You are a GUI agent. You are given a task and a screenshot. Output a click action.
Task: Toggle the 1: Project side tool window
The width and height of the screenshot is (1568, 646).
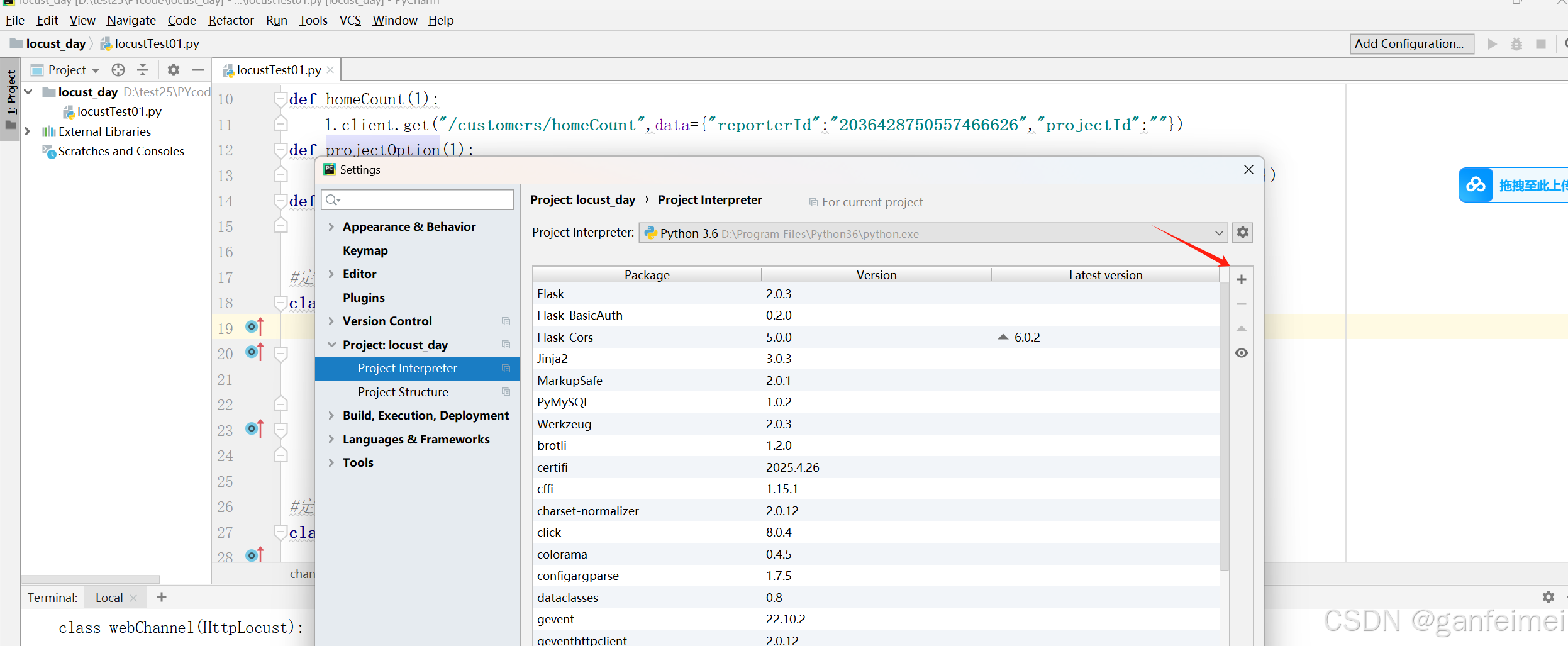pyautogui.click(x=11, y=99)
